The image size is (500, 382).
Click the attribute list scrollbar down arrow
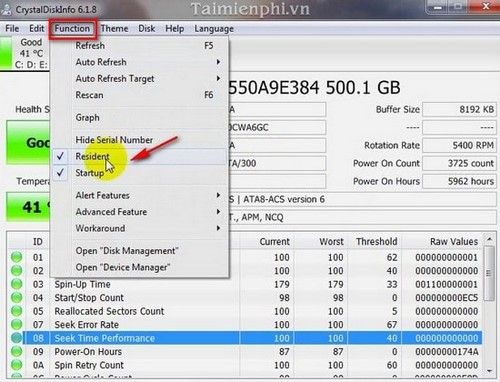(489, 371)
